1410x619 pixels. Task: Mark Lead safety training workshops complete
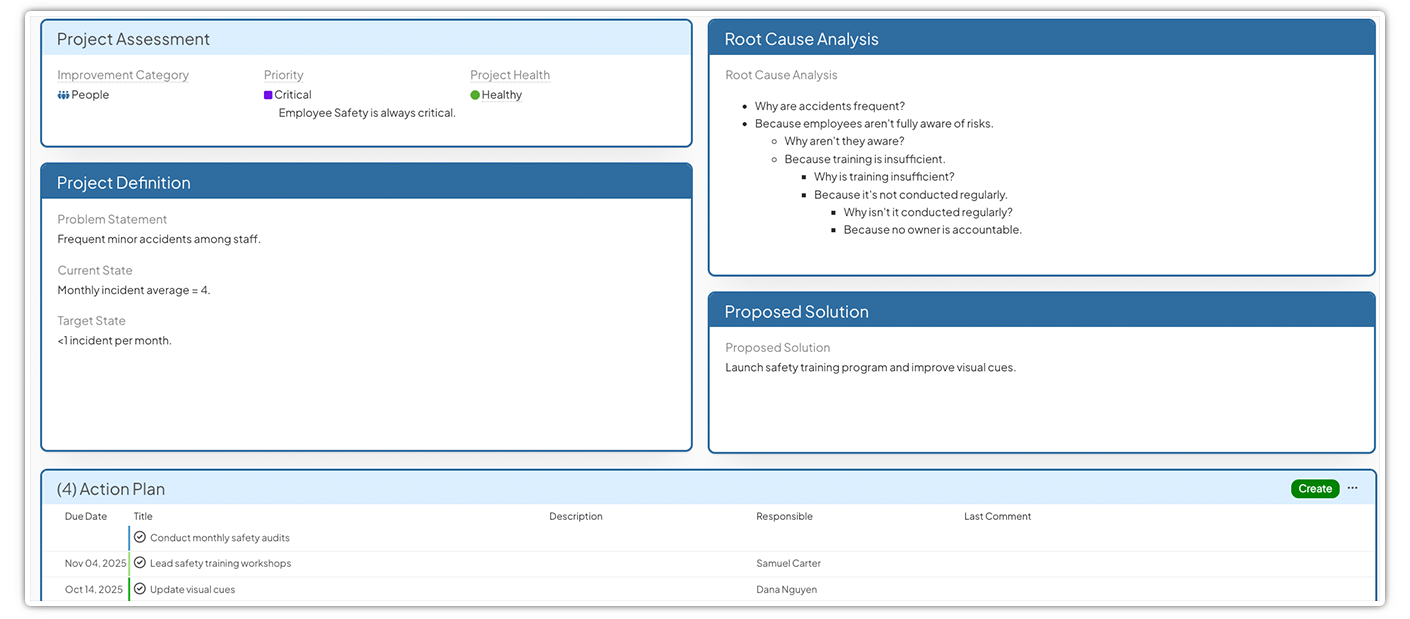pos(140,563)
